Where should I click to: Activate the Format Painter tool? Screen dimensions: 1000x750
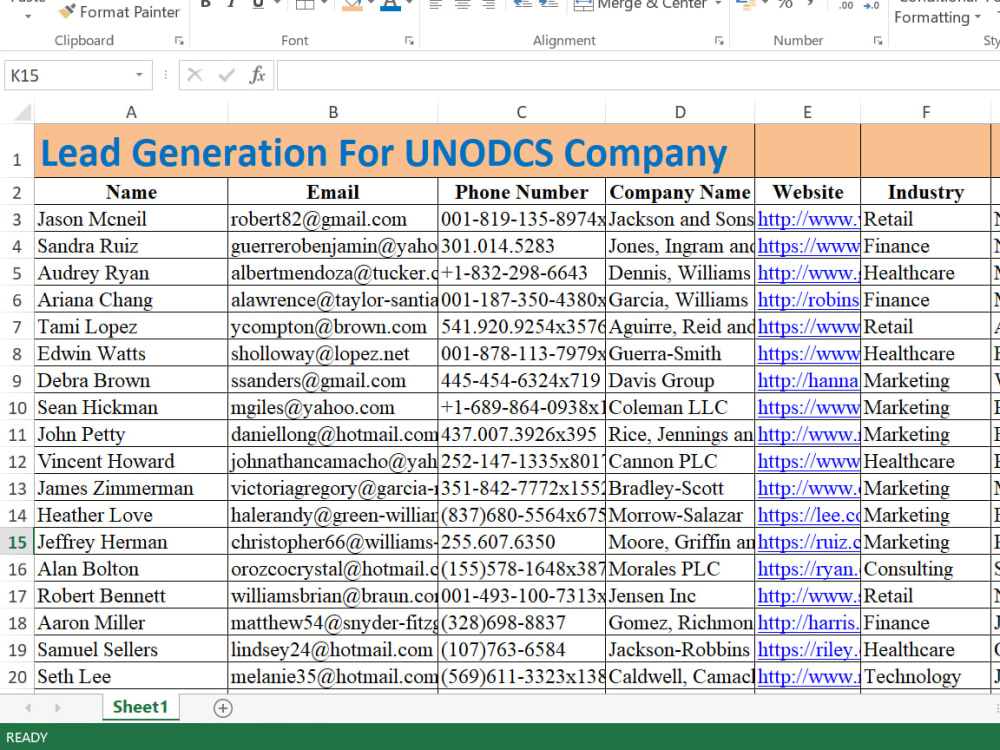click(120, 11)
